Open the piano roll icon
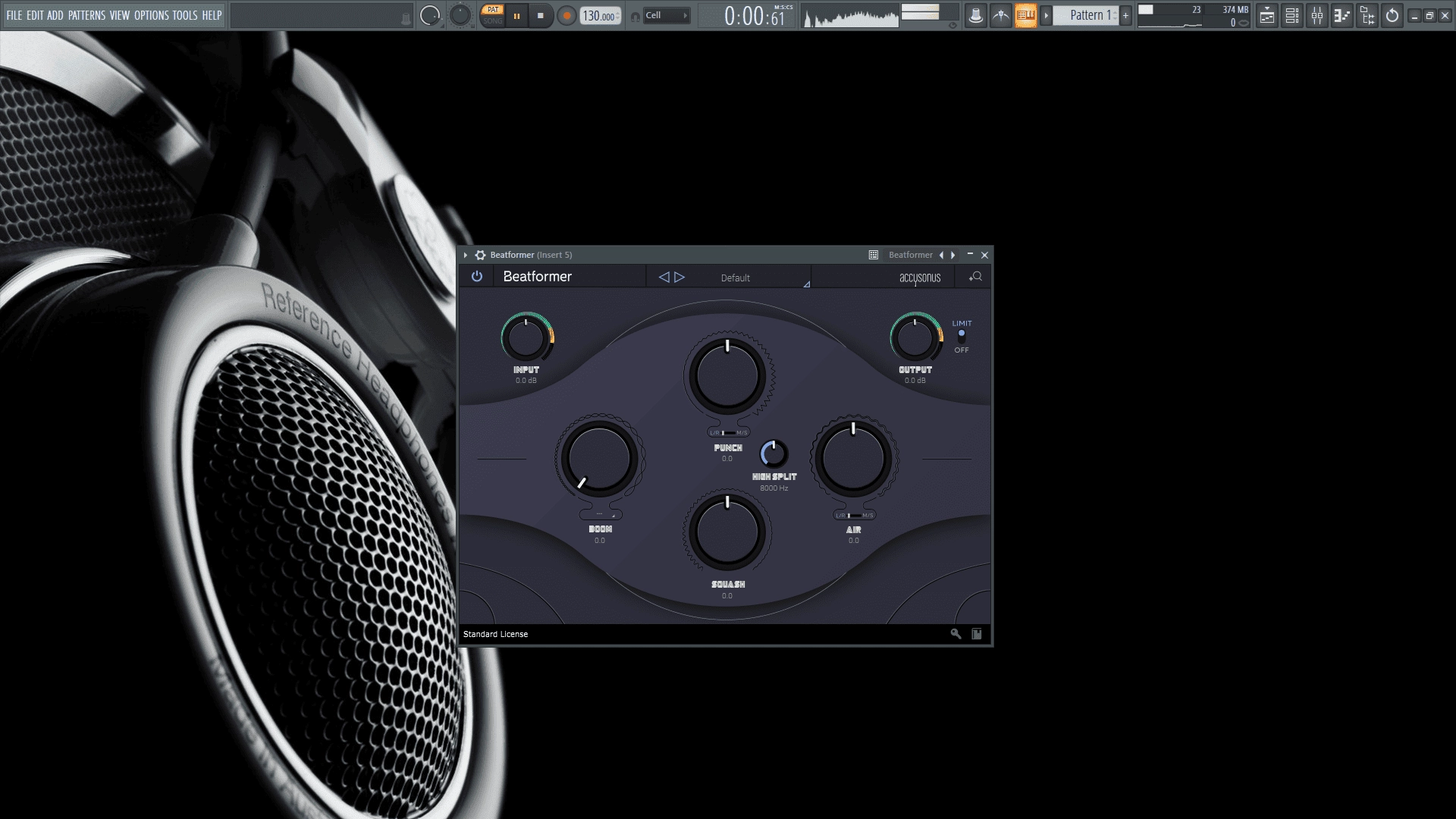Image resolution: width=1456 pixels, height=819 pixels. (1342, 15)
